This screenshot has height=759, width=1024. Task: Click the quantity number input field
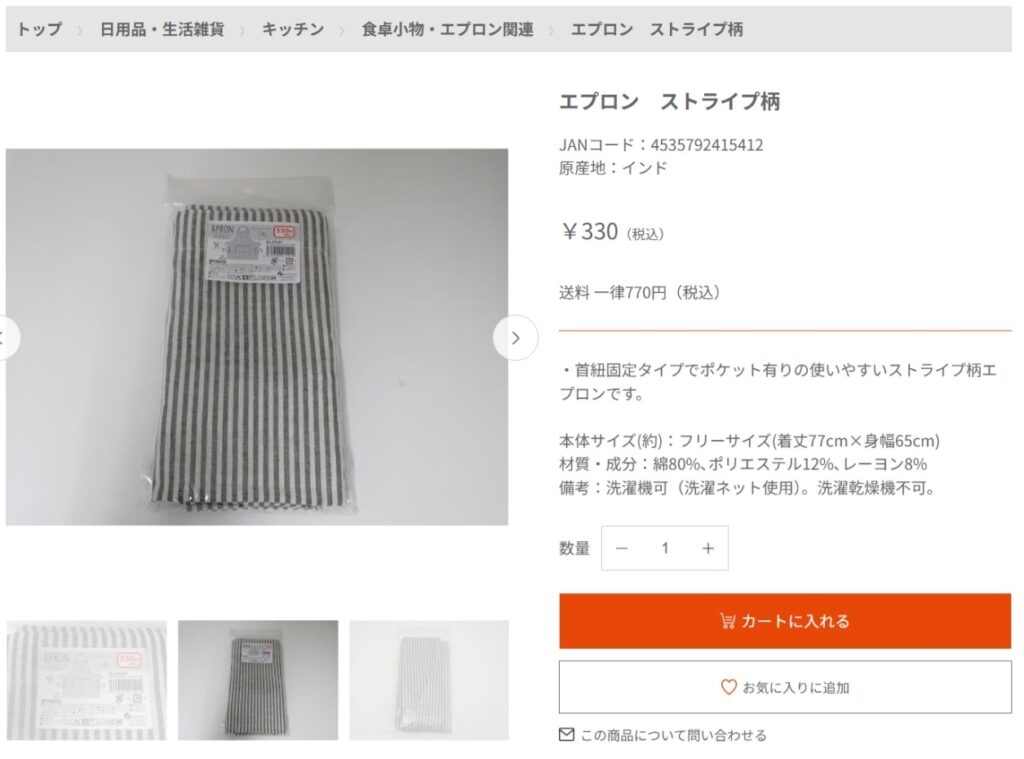click(x=665, y=548)
